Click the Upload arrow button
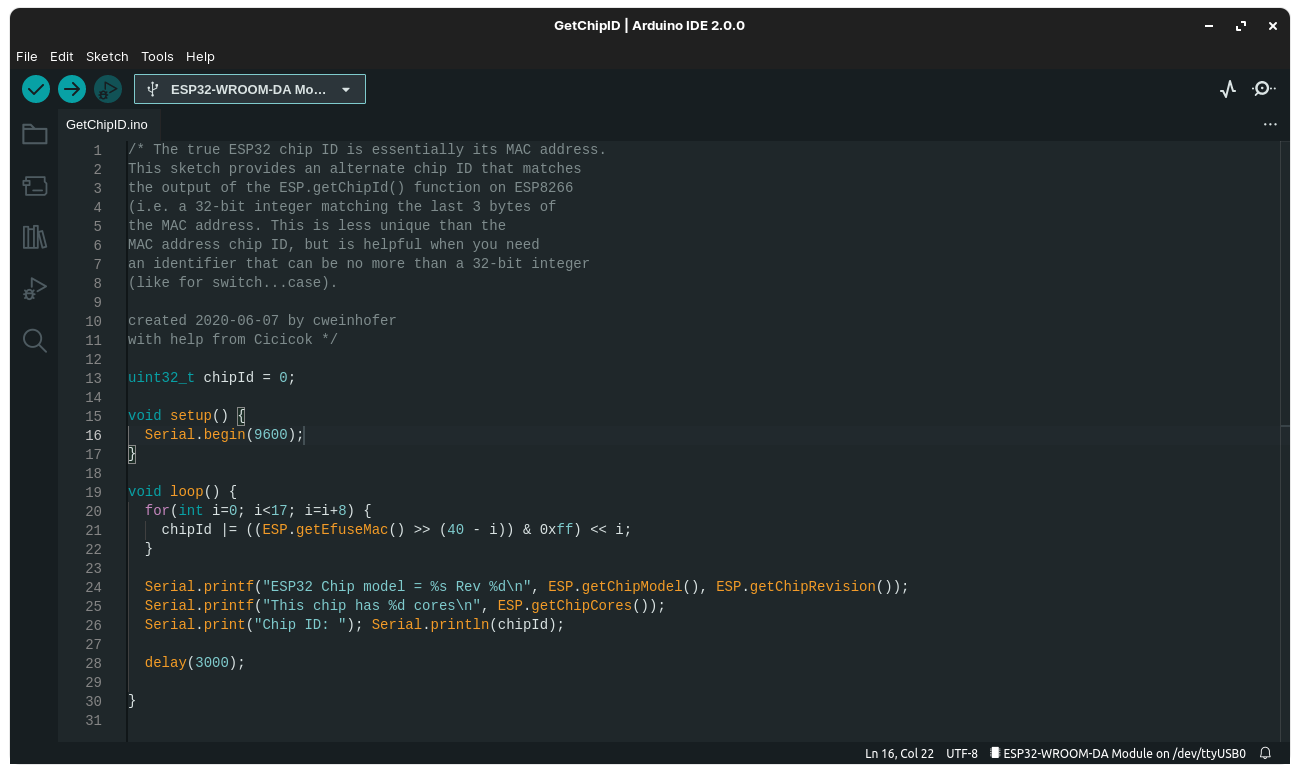The width and height of the screenshot is (1300, 774). point(72,89)
